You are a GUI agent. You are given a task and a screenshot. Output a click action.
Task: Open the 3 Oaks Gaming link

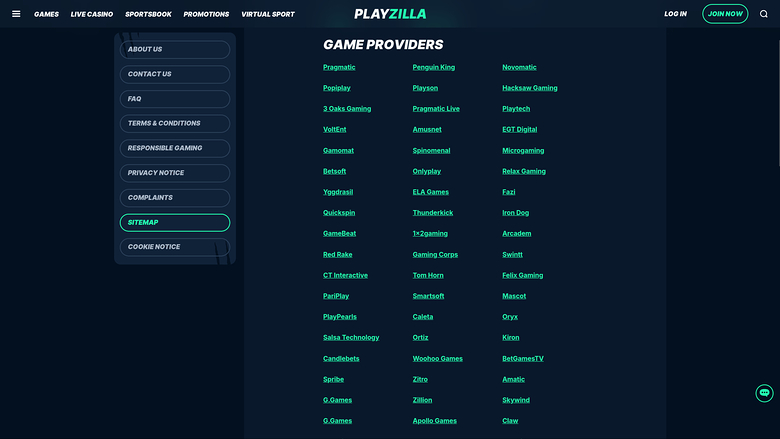click(x=347, y=109)
